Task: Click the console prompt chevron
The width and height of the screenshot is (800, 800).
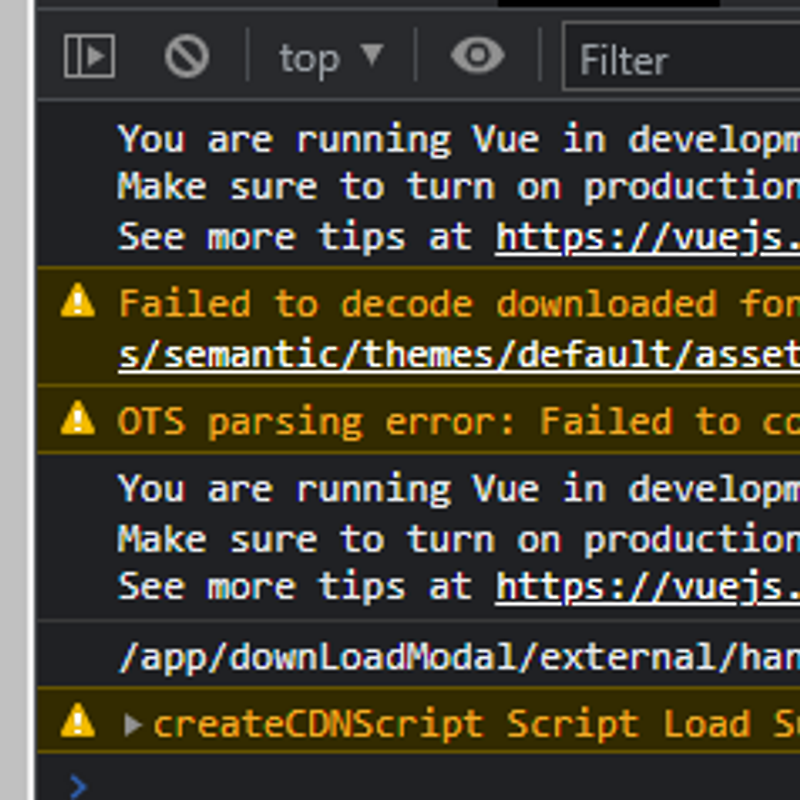Action: tap(79, 786)
